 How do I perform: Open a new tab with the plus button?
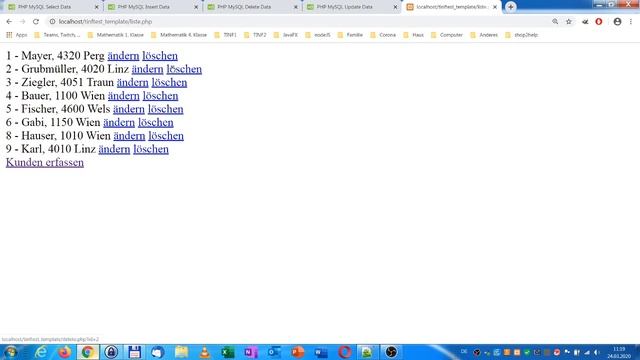[510, 7]
